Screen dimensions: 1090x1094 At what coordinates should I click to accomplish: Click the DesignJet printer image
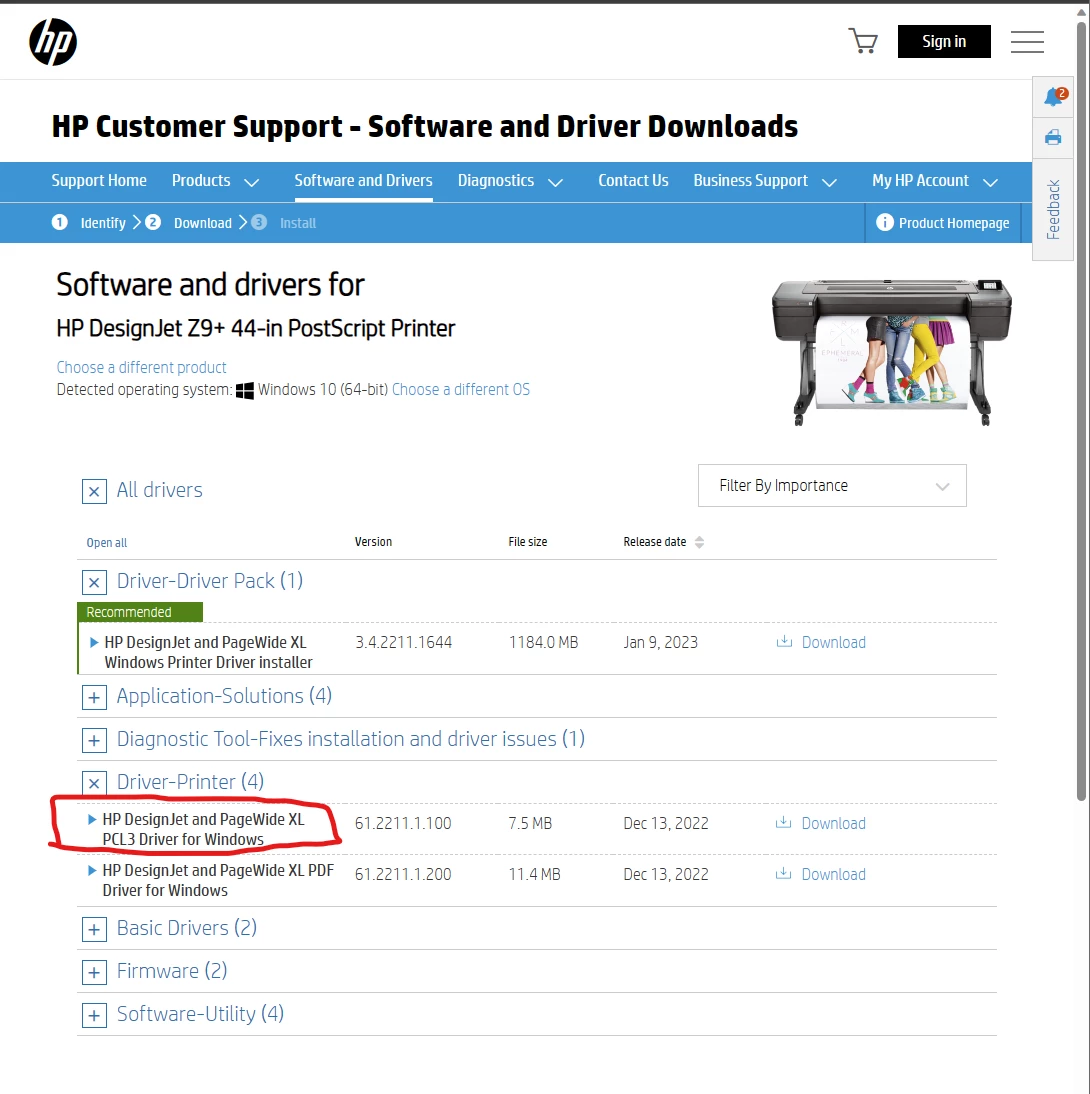click(892, 351)
